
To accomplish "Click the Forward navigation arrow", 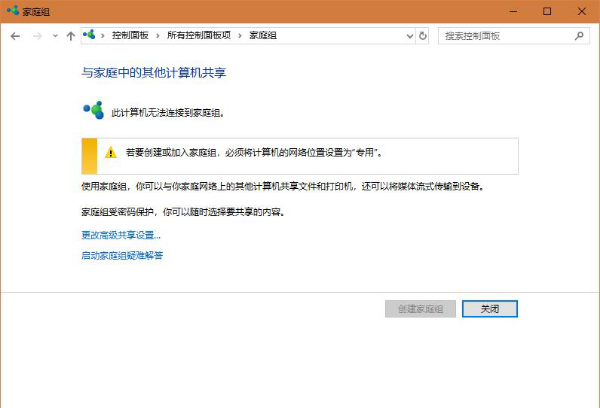I will (37, 35).
